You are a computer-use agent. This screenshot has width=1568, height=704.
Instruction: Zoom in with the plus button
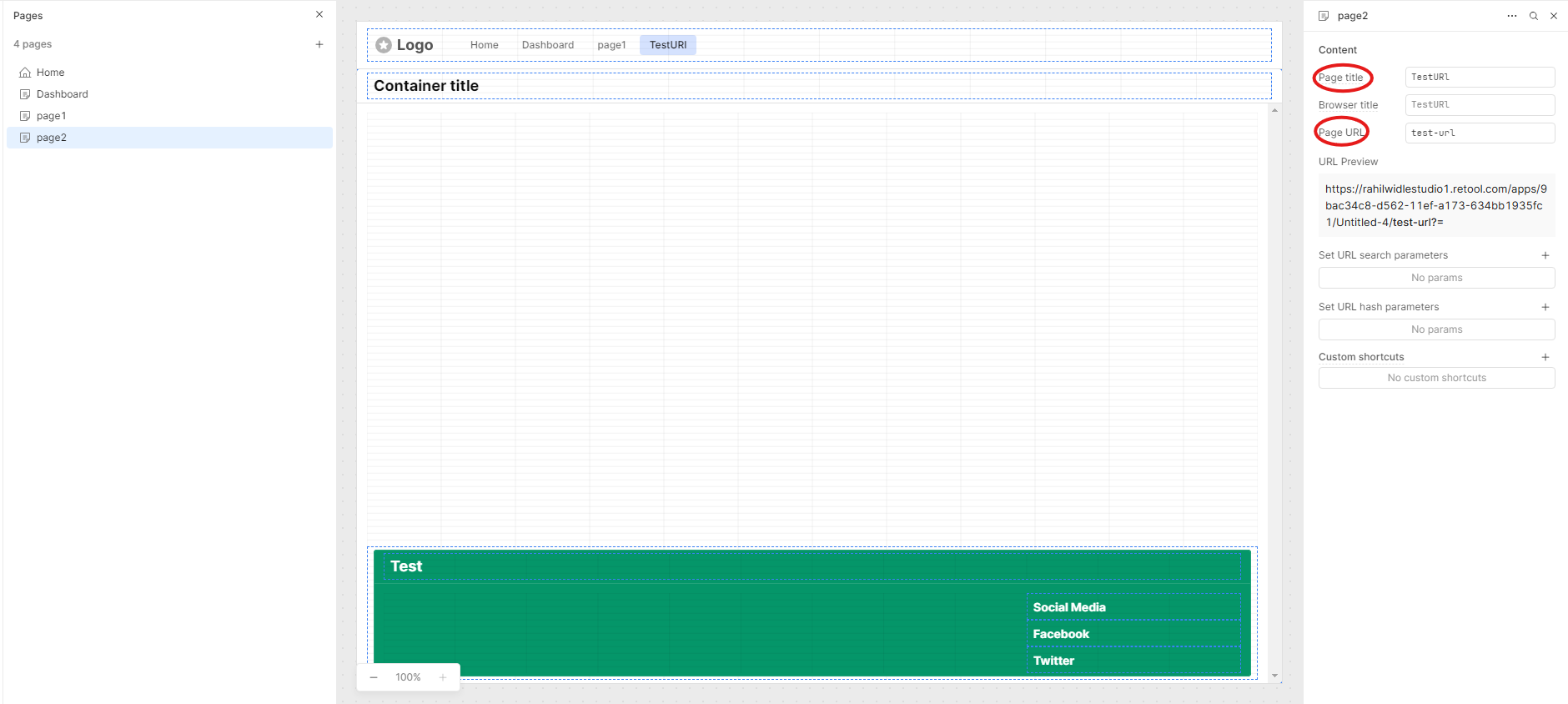click(x=443, y=677)
